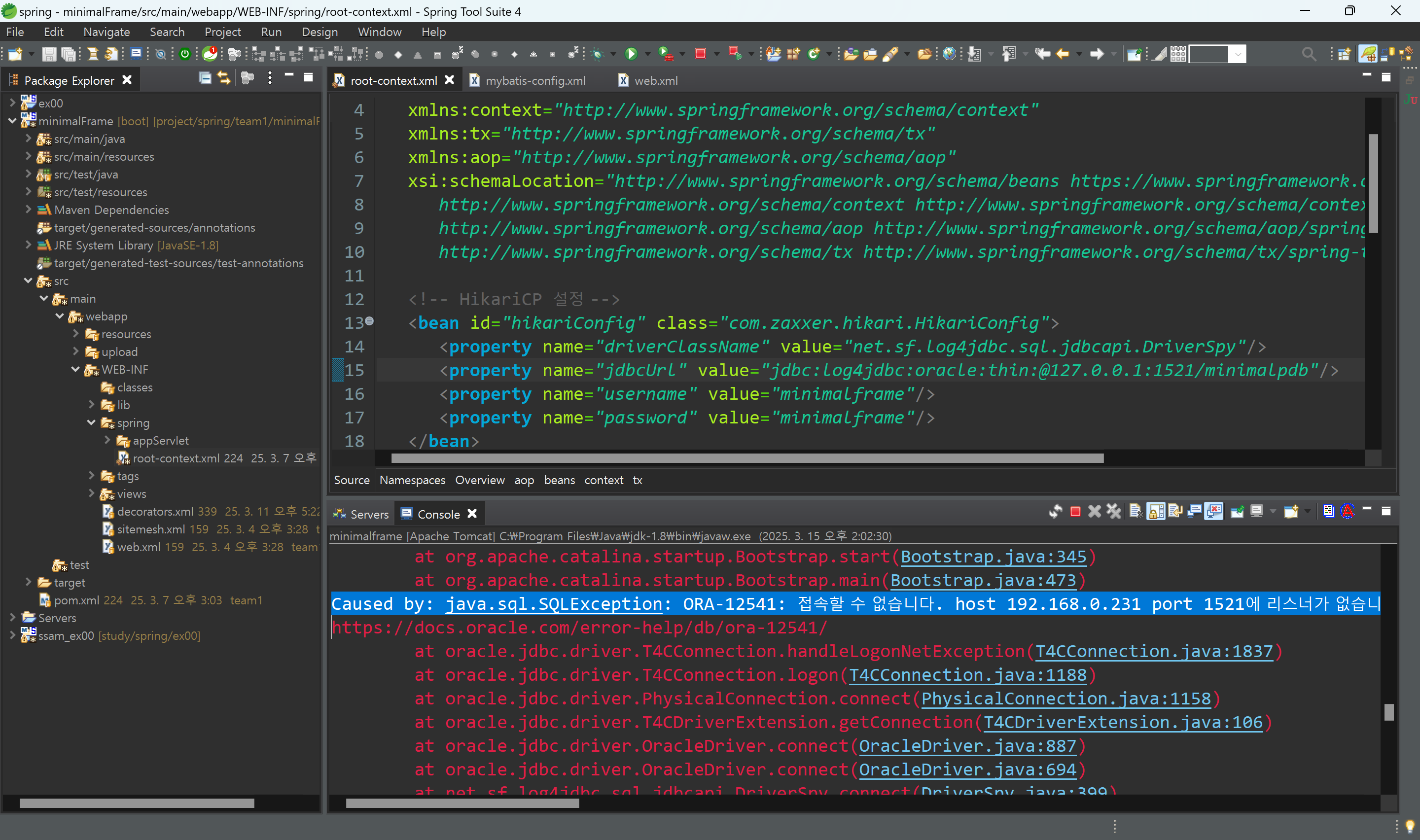The width and height of the screenshot is (1420, 840).
Task: Toggle Pin Console button
Action: [1237, 512]
